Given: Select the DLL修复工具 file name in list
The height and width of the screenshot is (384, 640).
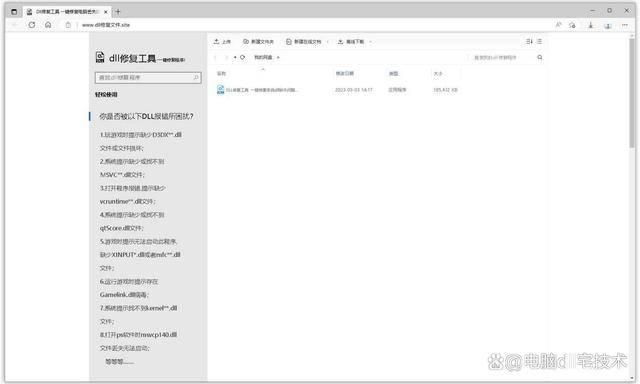Looking at the screenshot, I should click(262, 90).
